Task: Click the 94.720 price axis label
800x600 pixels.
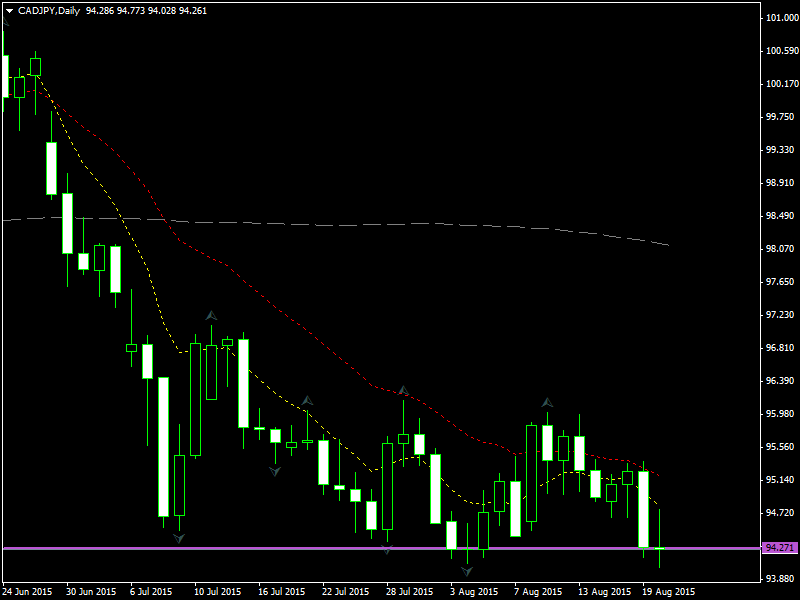Action: pos(782,513)
